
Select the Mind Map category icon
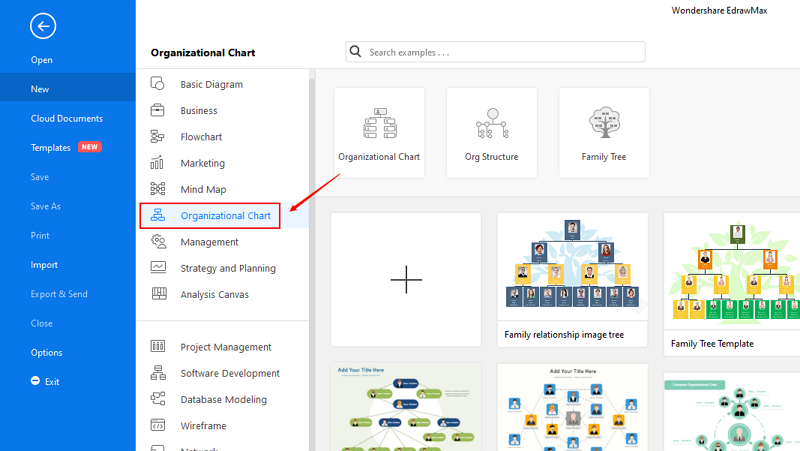click(158, 189)
